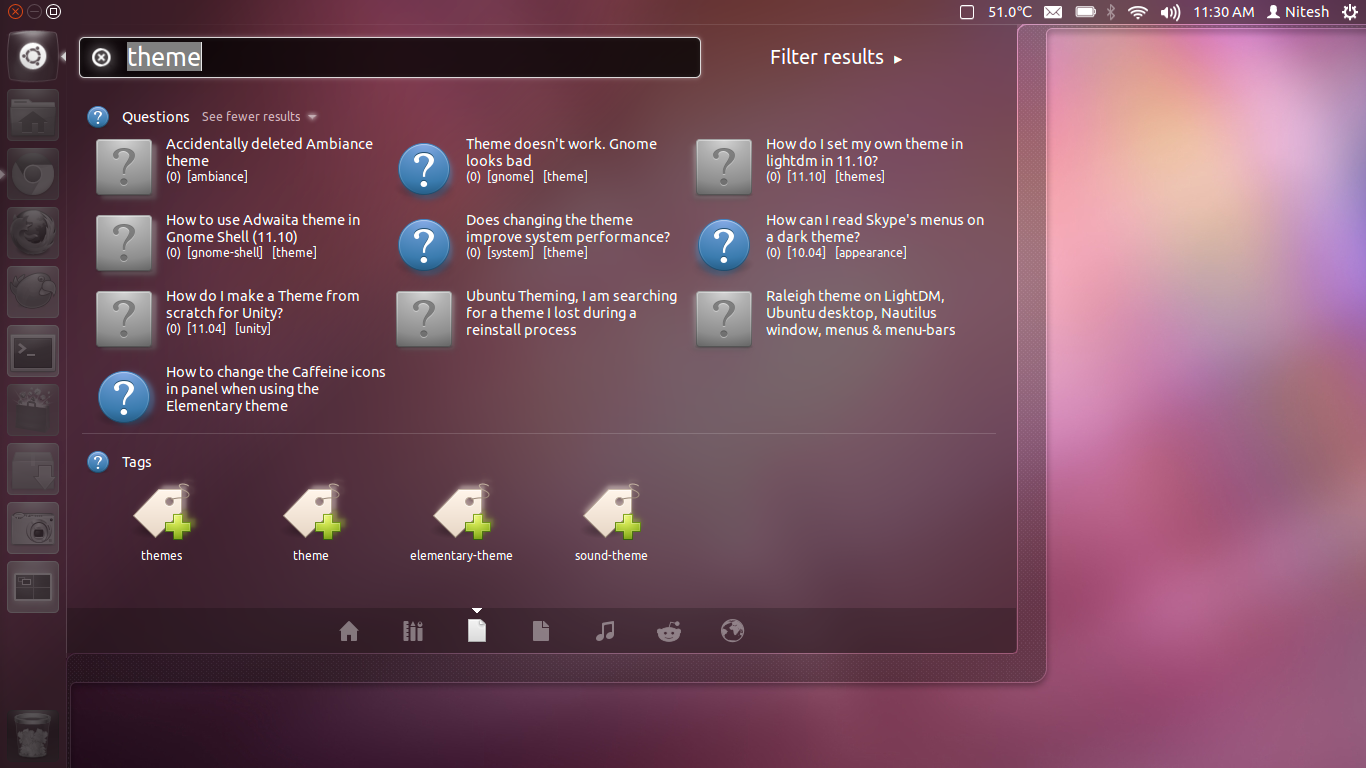1366x768 pixels.
Task: Select the 'sound-theme' tag
Action: (611, 523)
